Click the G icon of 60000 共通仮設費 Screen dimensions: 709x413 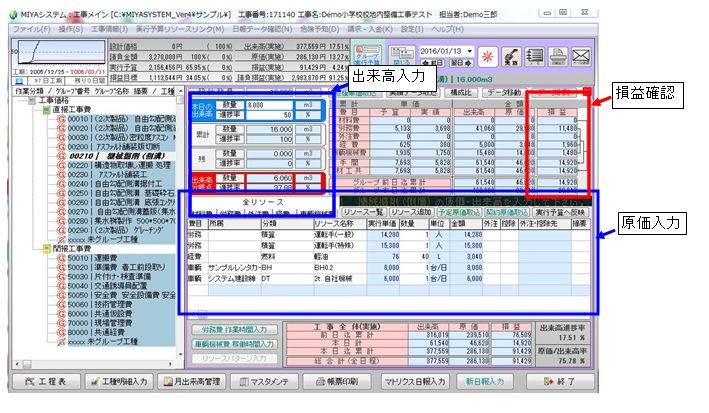(x=61, y=314)
